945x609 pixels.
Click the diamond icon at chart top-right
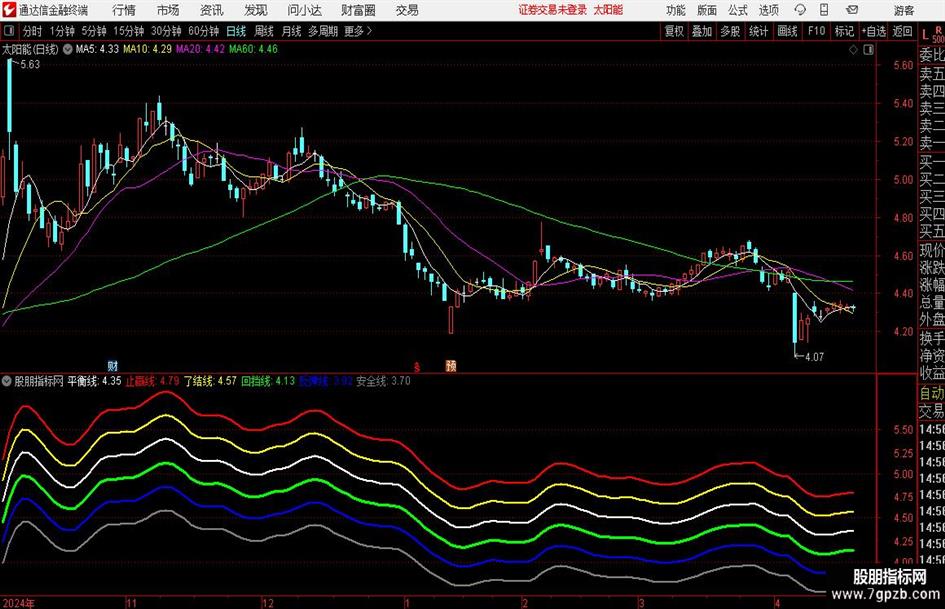pyautogui.click(x=853, y=50)
